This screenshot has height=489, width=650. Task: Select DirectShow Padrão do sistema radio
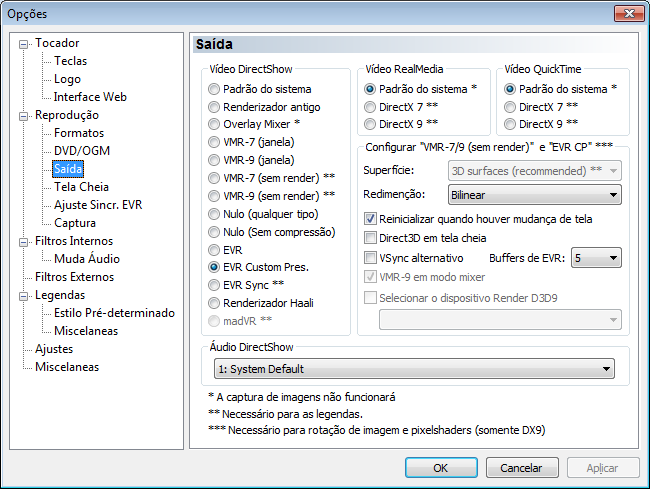click(x=214, y=89)
